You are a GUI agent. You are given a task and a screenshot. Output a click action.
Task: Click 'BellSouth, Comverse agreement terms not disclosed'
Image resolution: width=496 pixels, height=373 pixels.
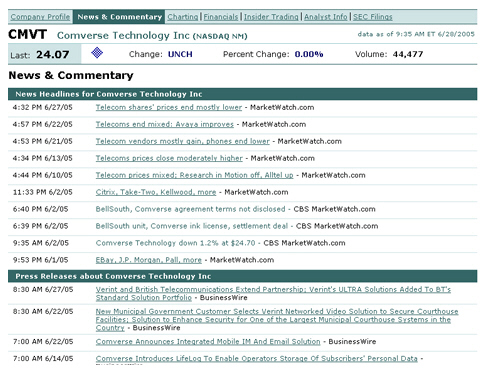coord(190,209)
